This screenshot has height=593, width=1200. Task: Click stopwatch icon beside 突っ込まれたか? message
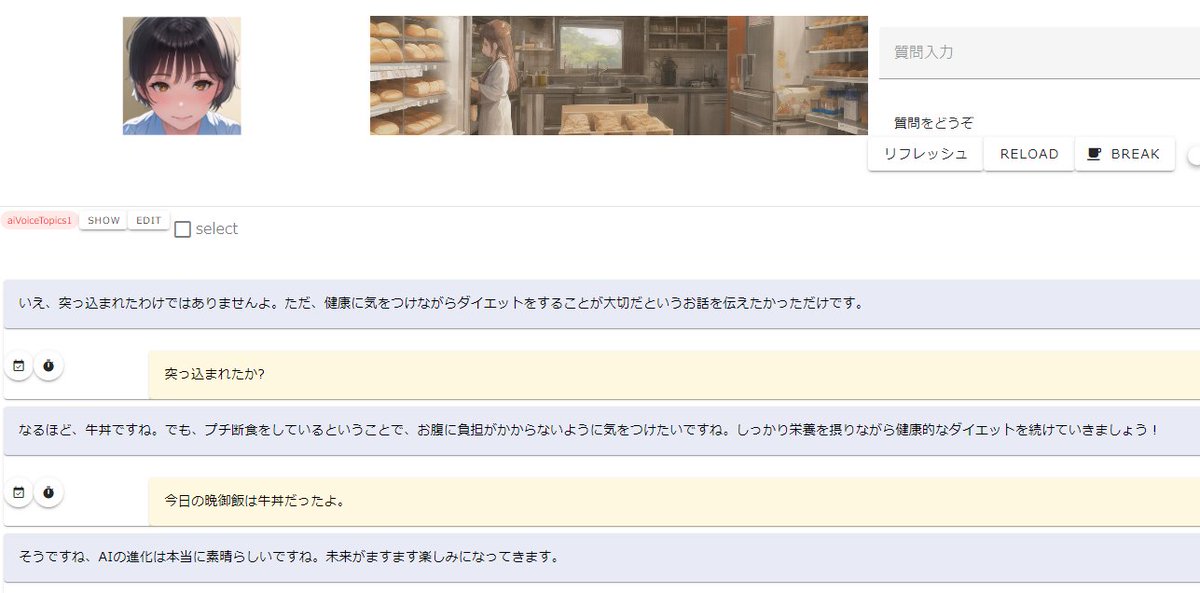click(x=48, y=366)
